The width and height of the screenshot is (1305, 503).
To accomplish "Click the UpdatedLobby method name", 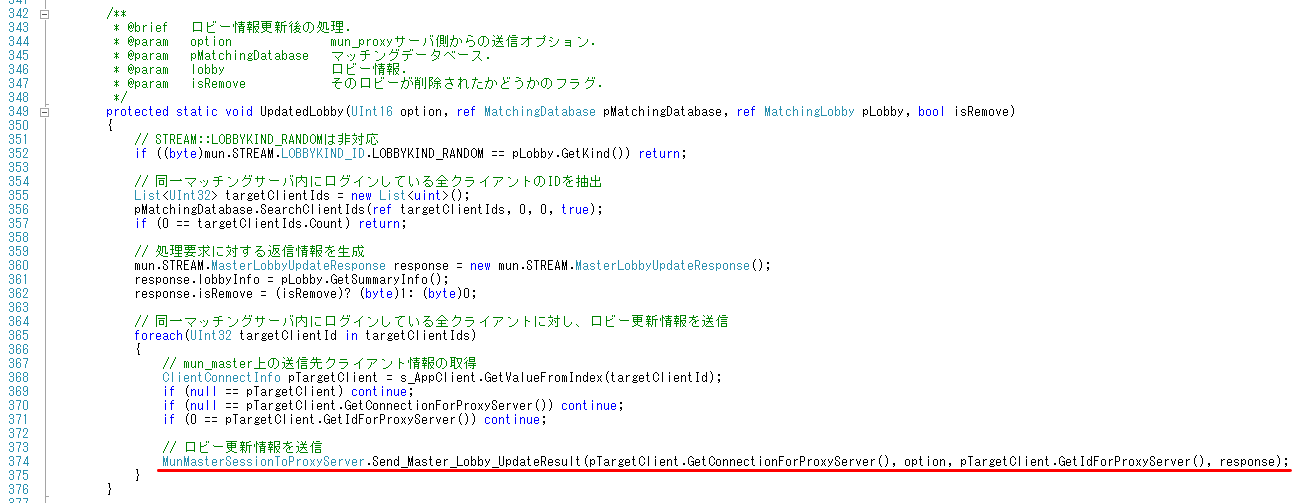I will pyautogui.click(x=302, y=112).
